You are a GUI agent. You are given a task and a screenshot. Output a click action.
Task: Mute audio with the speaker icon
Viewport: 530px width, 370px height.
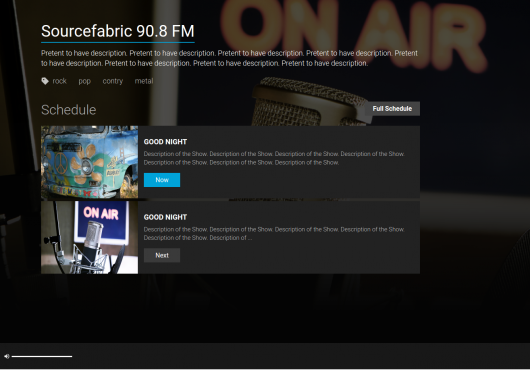point(7,356)
